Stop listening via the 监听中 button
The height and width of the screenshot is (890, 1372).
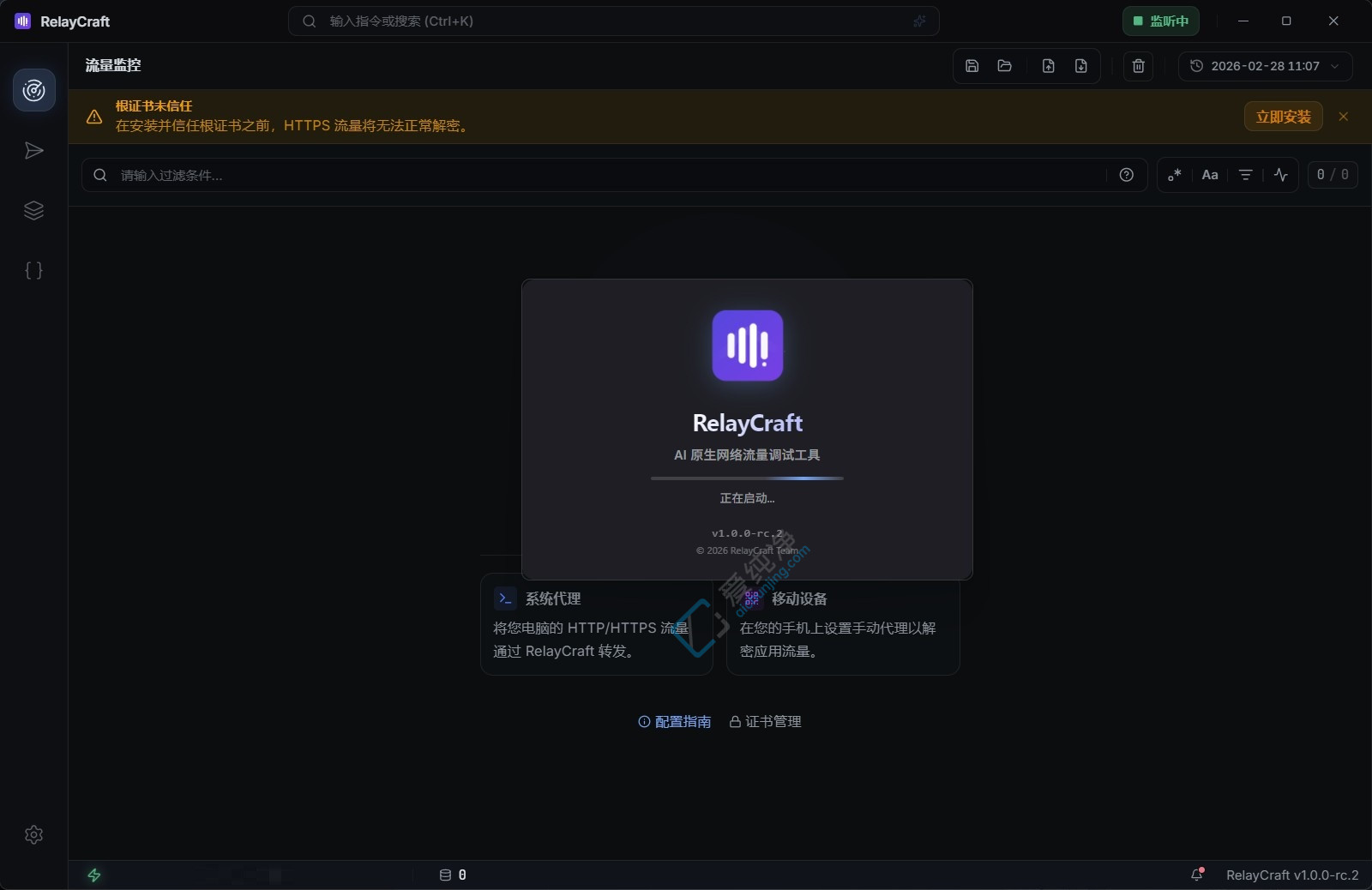point(1161,21)
